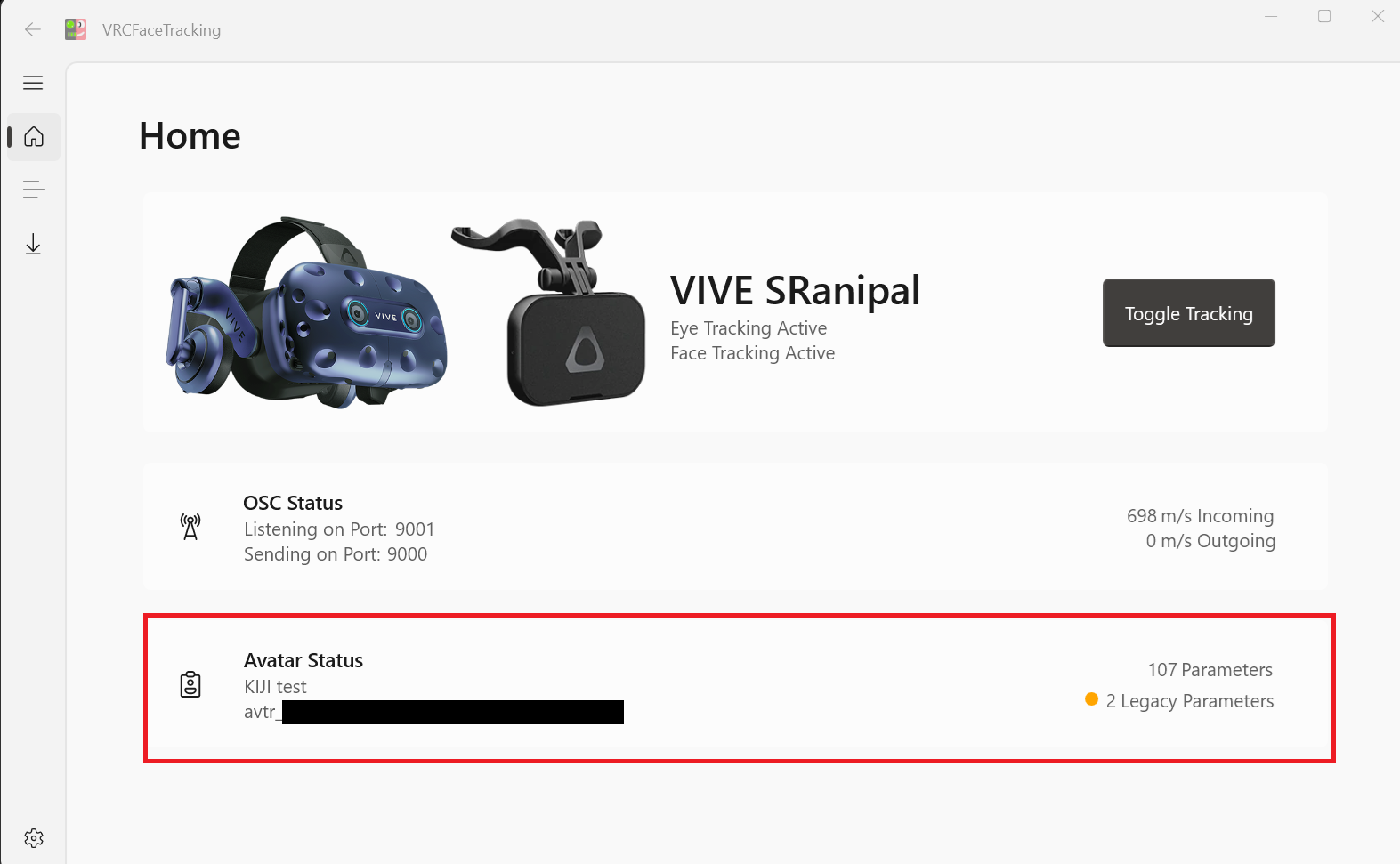This screenshot has width=1400, height=864.
Task: Click the OSC Status heading
Action: tap(293, 503)
